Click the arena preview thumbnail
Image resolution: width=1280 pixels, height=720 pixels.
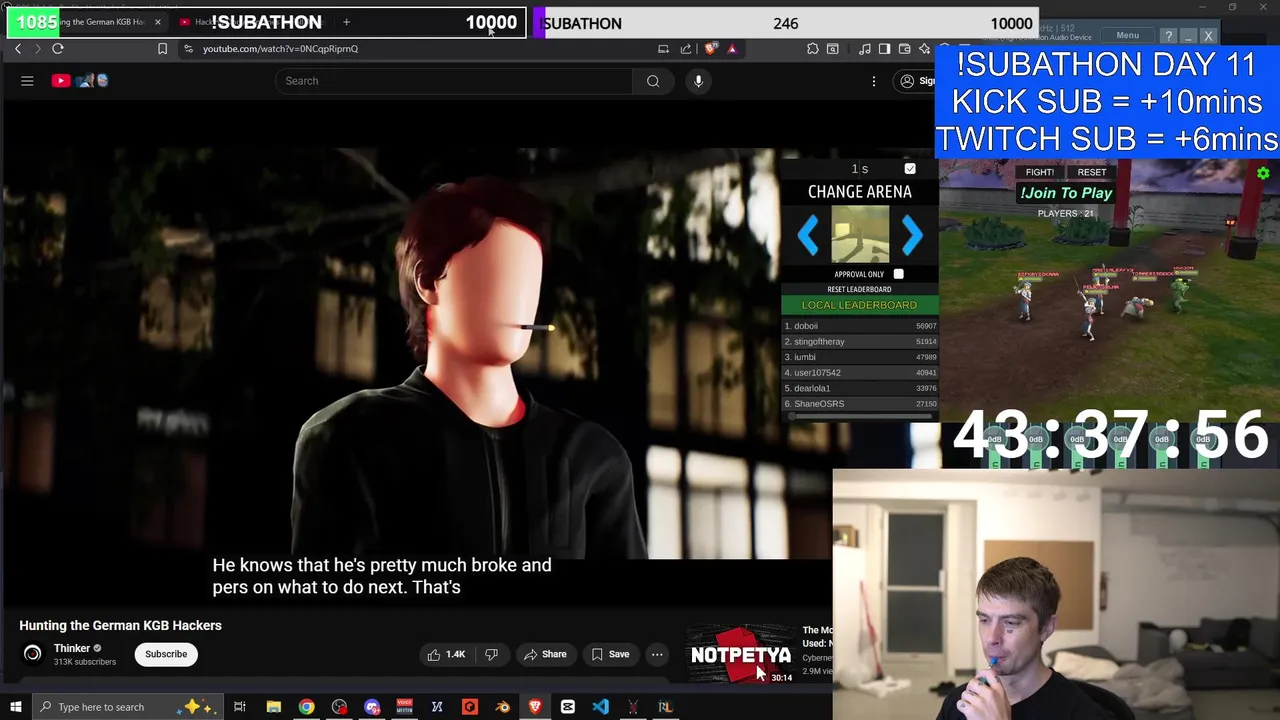(x=860, y=234)
